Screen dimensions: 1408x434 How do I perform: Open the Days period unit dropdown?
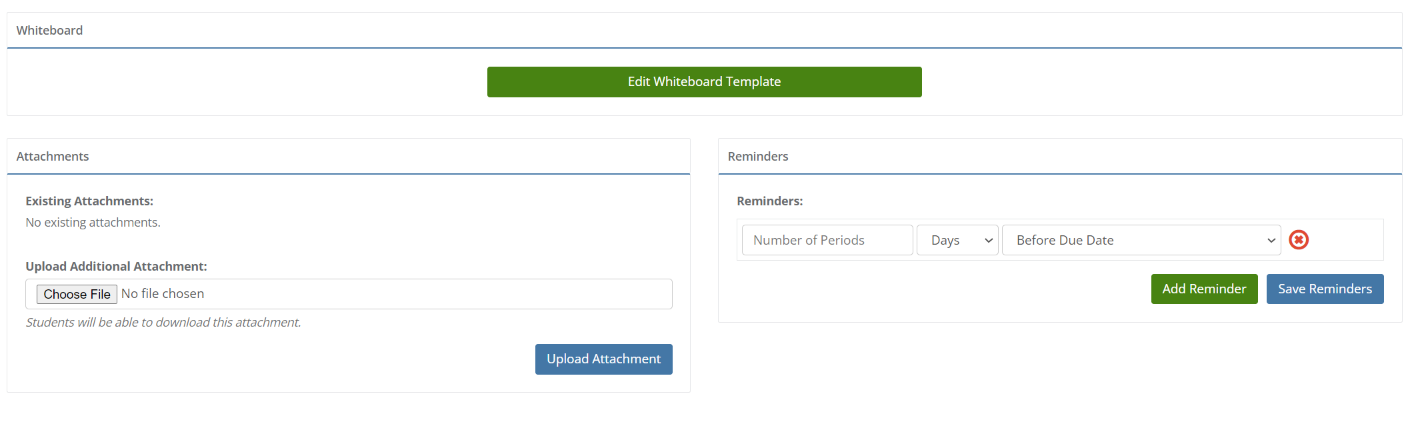coord(958,240)
